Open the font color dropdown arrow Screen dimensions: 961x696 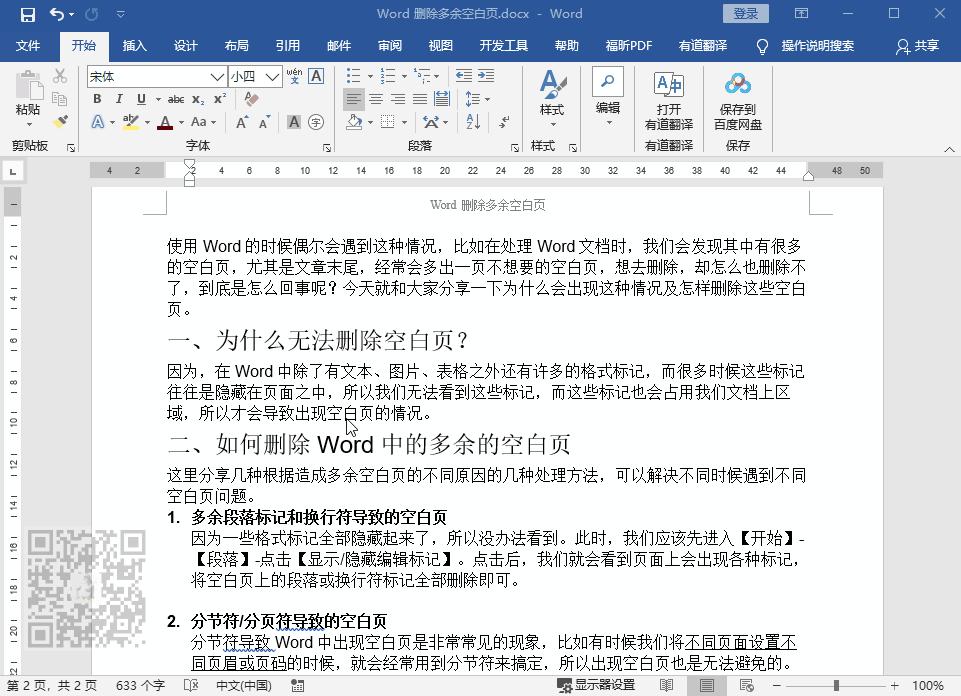[180, 123]
